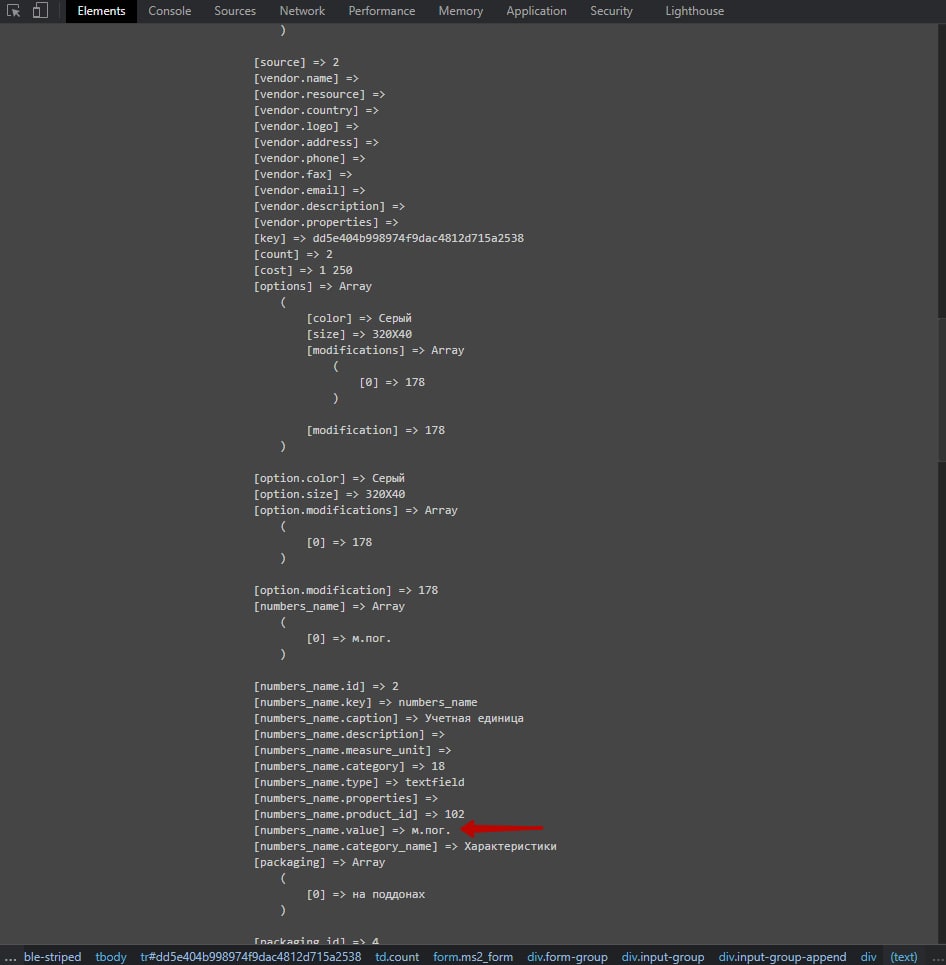This screenshot has height=965, width=946.
Task: Click the vertical scrollbar thumb
Action: click(x=942, y=389)
